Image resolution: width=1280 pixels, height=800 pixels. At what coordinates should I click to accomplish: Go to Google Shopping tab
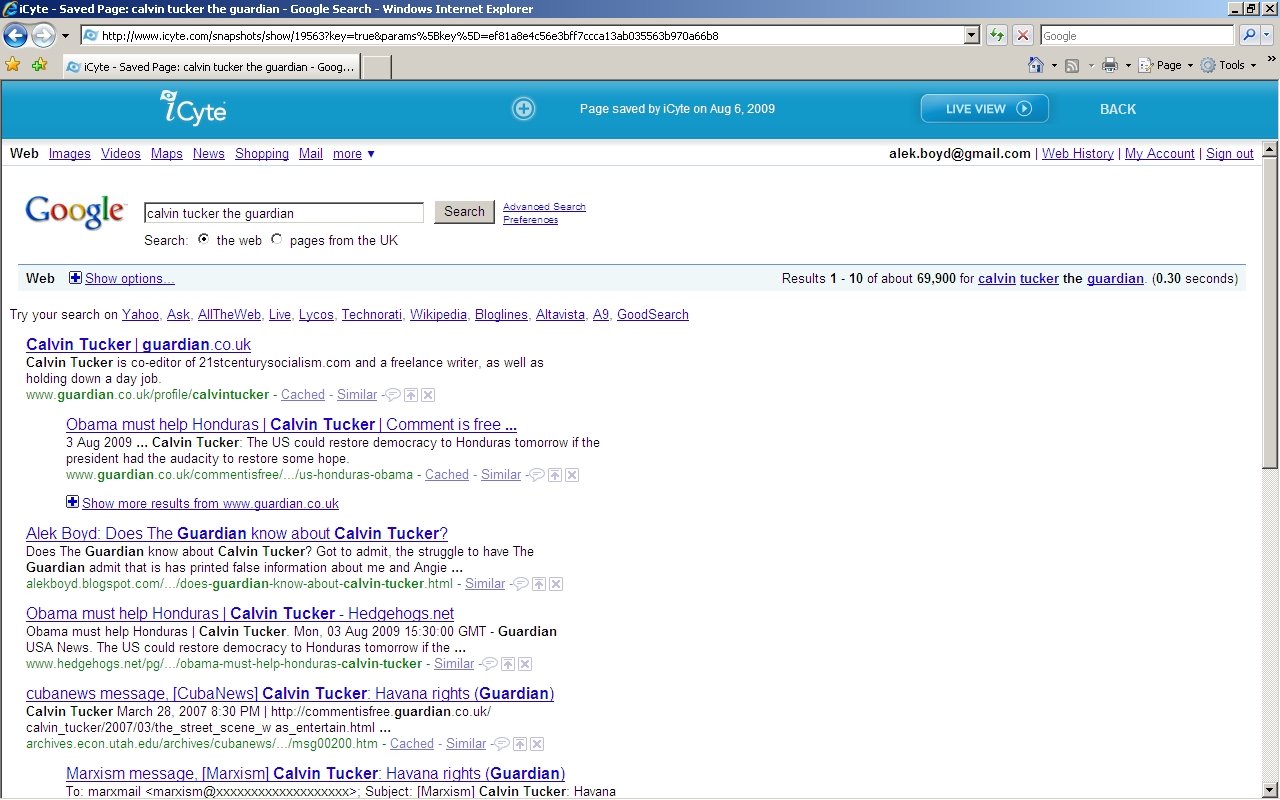(262, 153)
